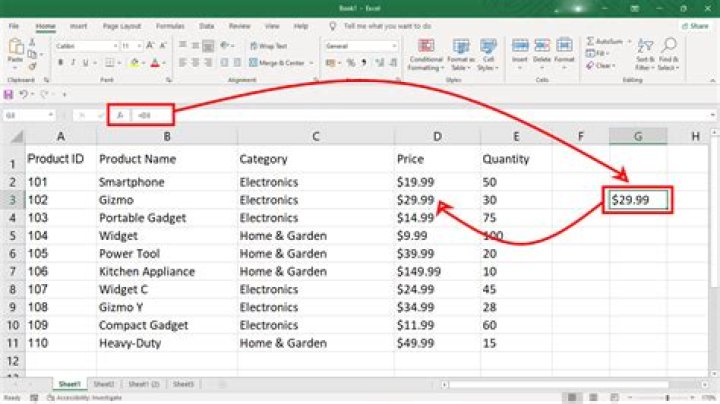Open the Sheet2 worksheet tab
720x404 pixels.
point(104,384)
